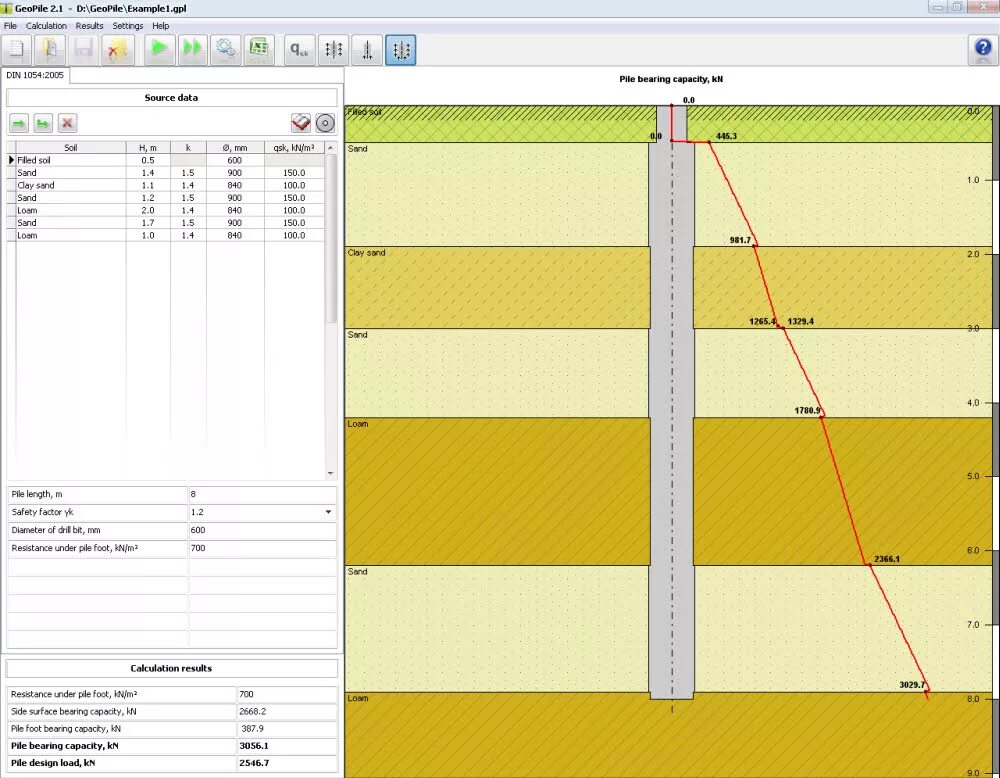Click the H value 2.0 in the soil table
The image size is (1000, 778).
pos(148,210)
